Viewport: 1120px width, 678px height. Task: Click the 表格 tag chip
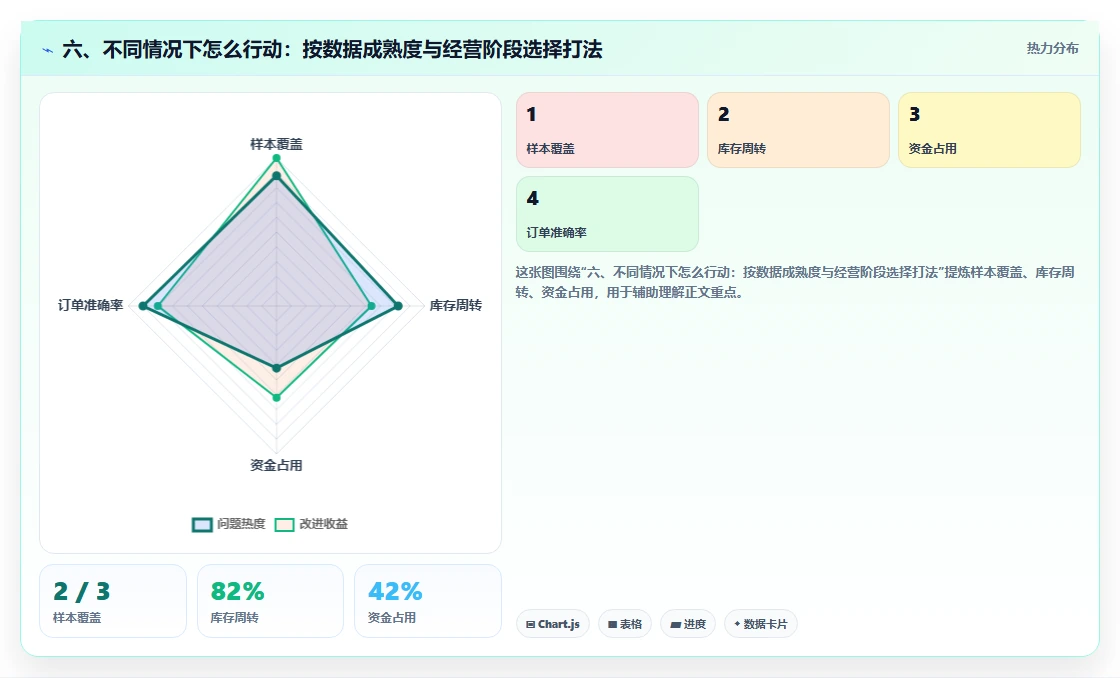pos(625,624)
